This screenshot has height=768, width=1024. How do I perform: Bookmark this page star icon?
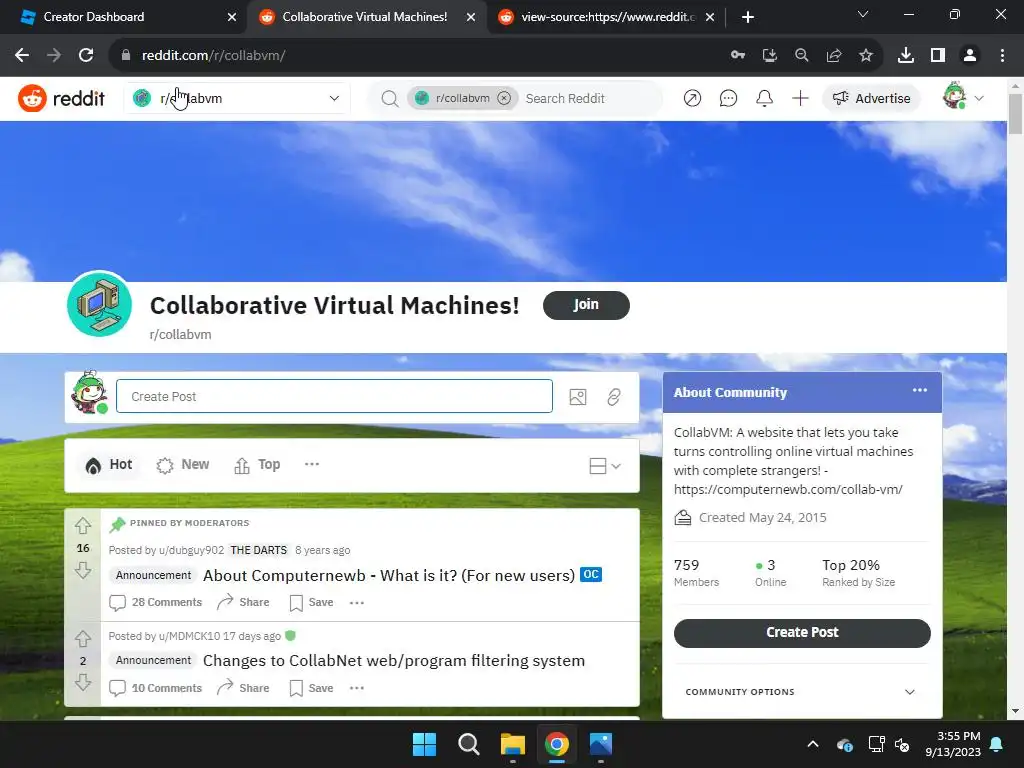point(866,56)
